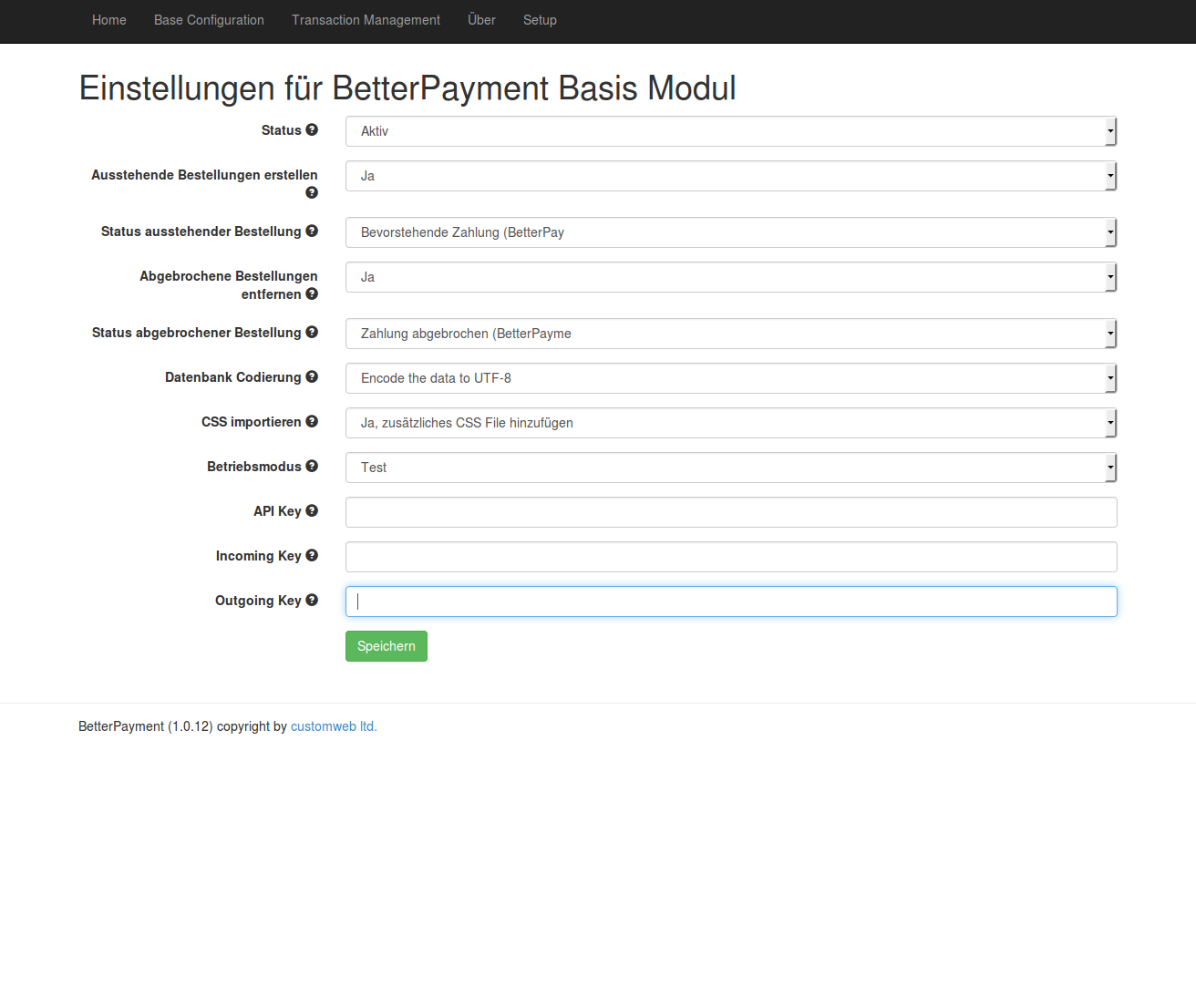Click help icon next to Betriebsmodus
This screenshot has height=1008, width=1196.
click(312, 467)
